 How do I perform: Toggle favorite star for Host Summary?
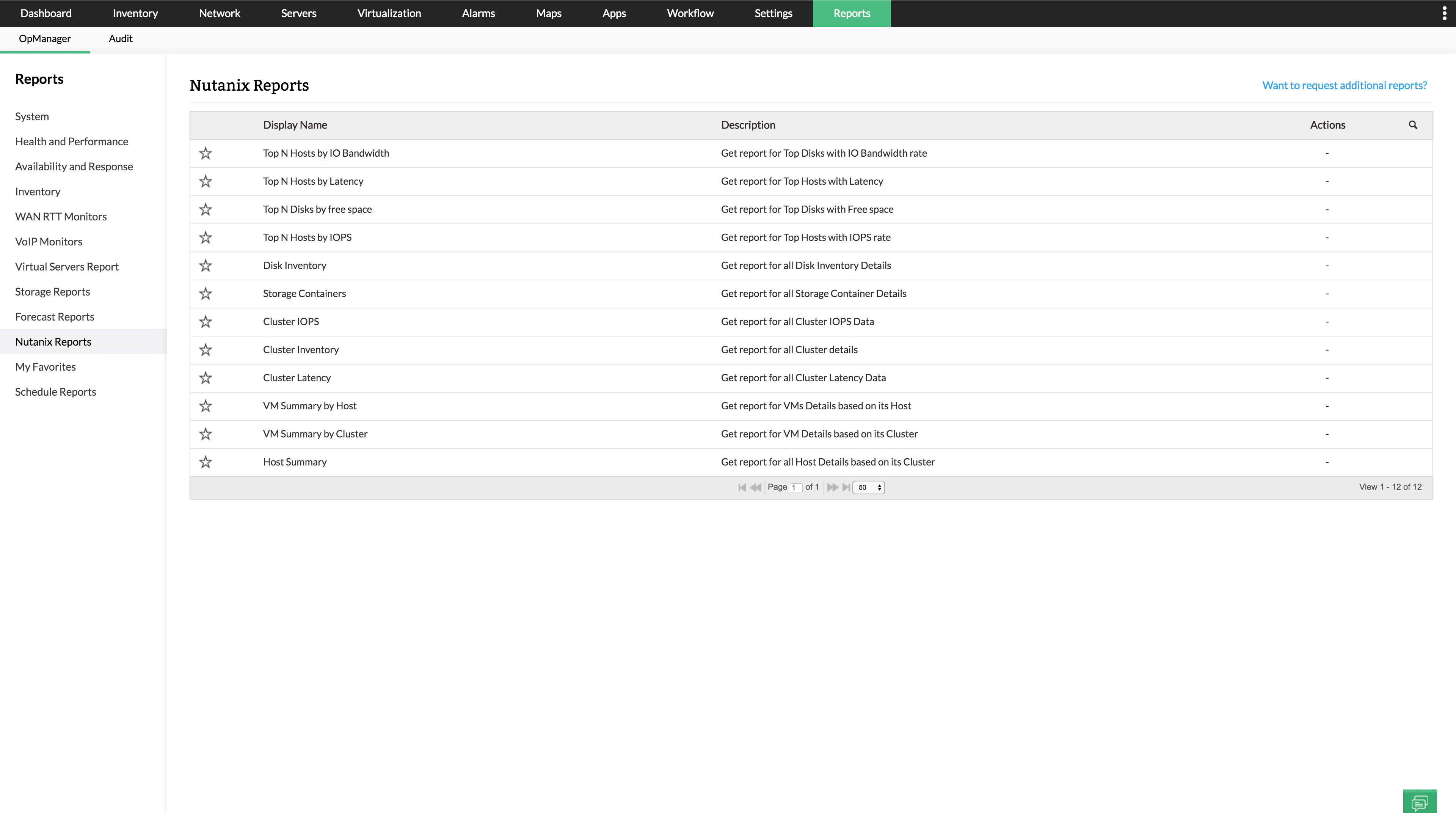pos(206,462)
